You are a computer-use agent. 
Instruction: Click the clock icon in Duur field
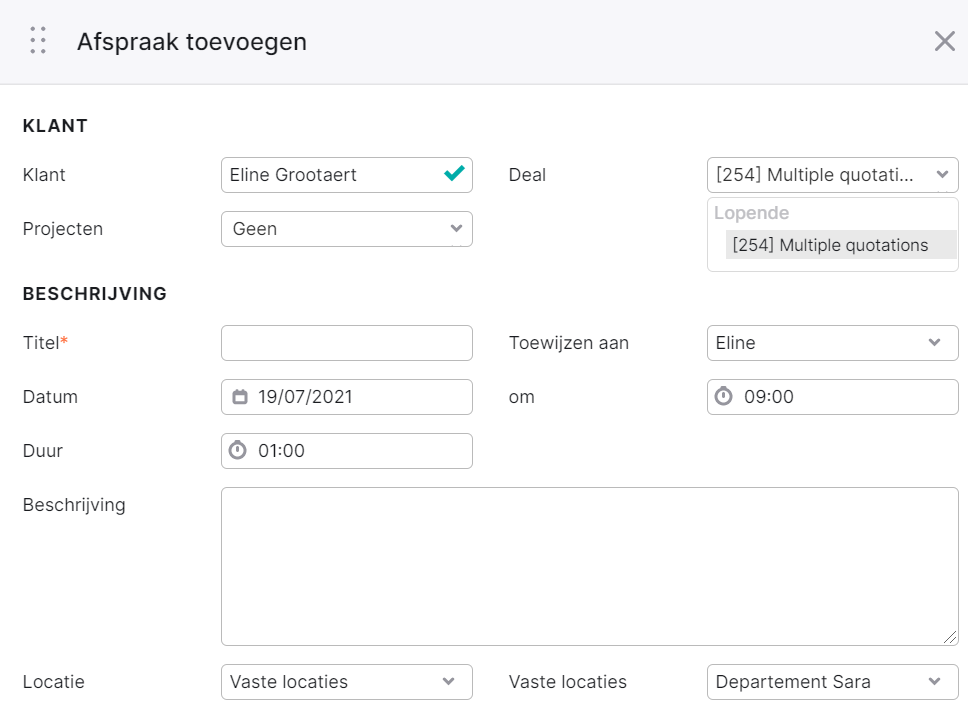(x=238, y=450)
